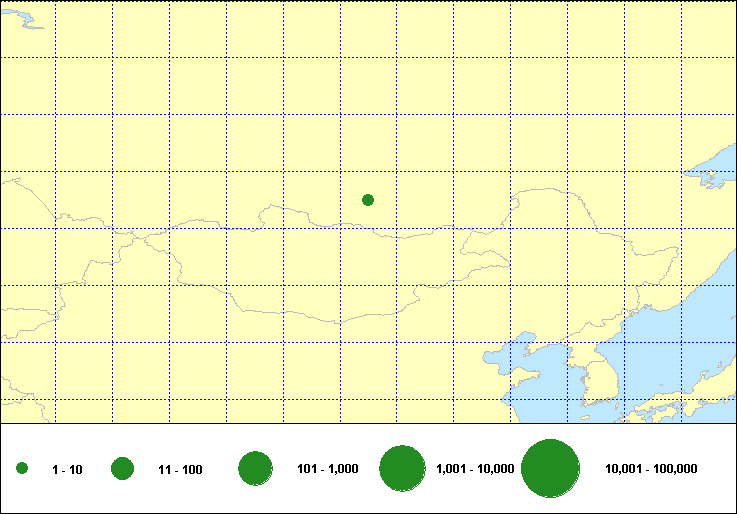Click the Bohai Sea bay west of Korea
The width and height of the screenshot is (737, 514).
point(510,362)
